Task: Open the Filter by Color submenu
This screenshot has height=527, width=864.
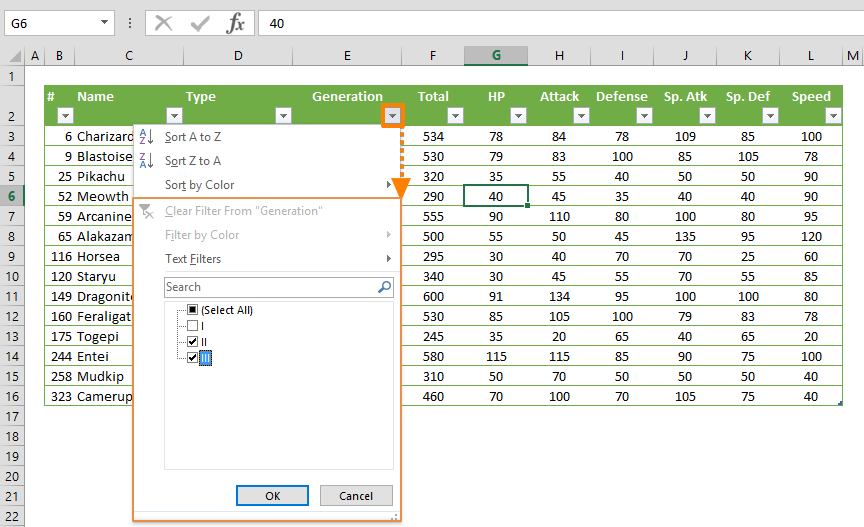Action: click(267, 235)
